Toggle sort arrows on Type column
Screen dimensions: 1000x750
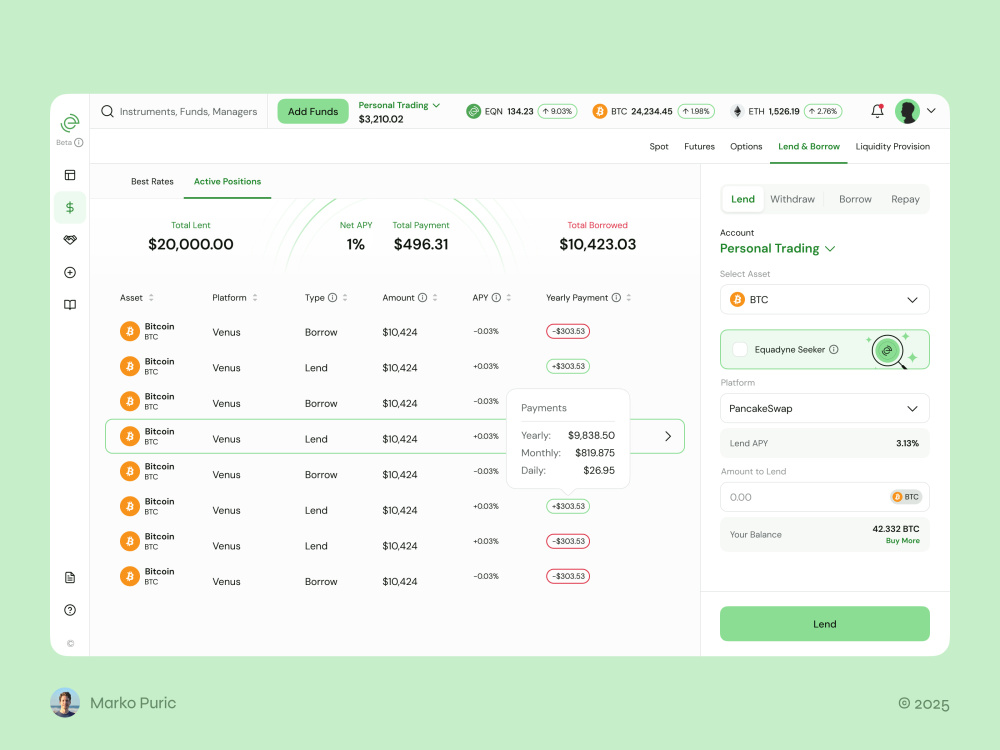click(345, 298)
